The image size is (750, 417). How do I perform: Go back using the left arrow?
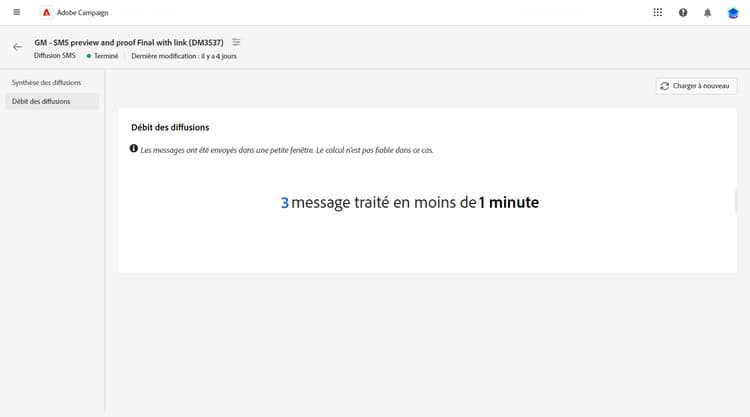[x=18, y=47]
